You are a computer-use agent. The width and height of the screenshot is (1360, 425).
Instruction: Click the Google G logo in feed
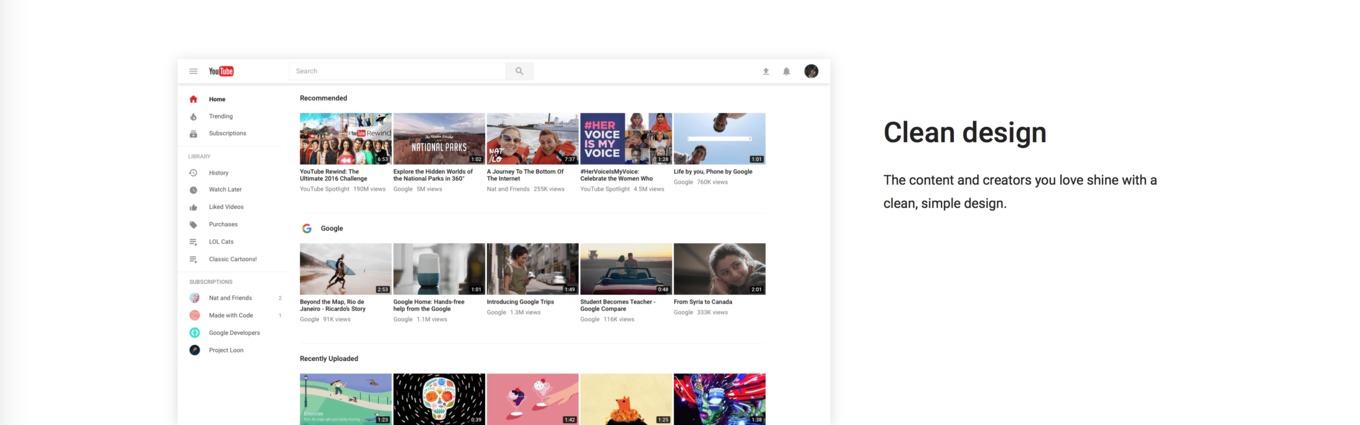[307, 228]
